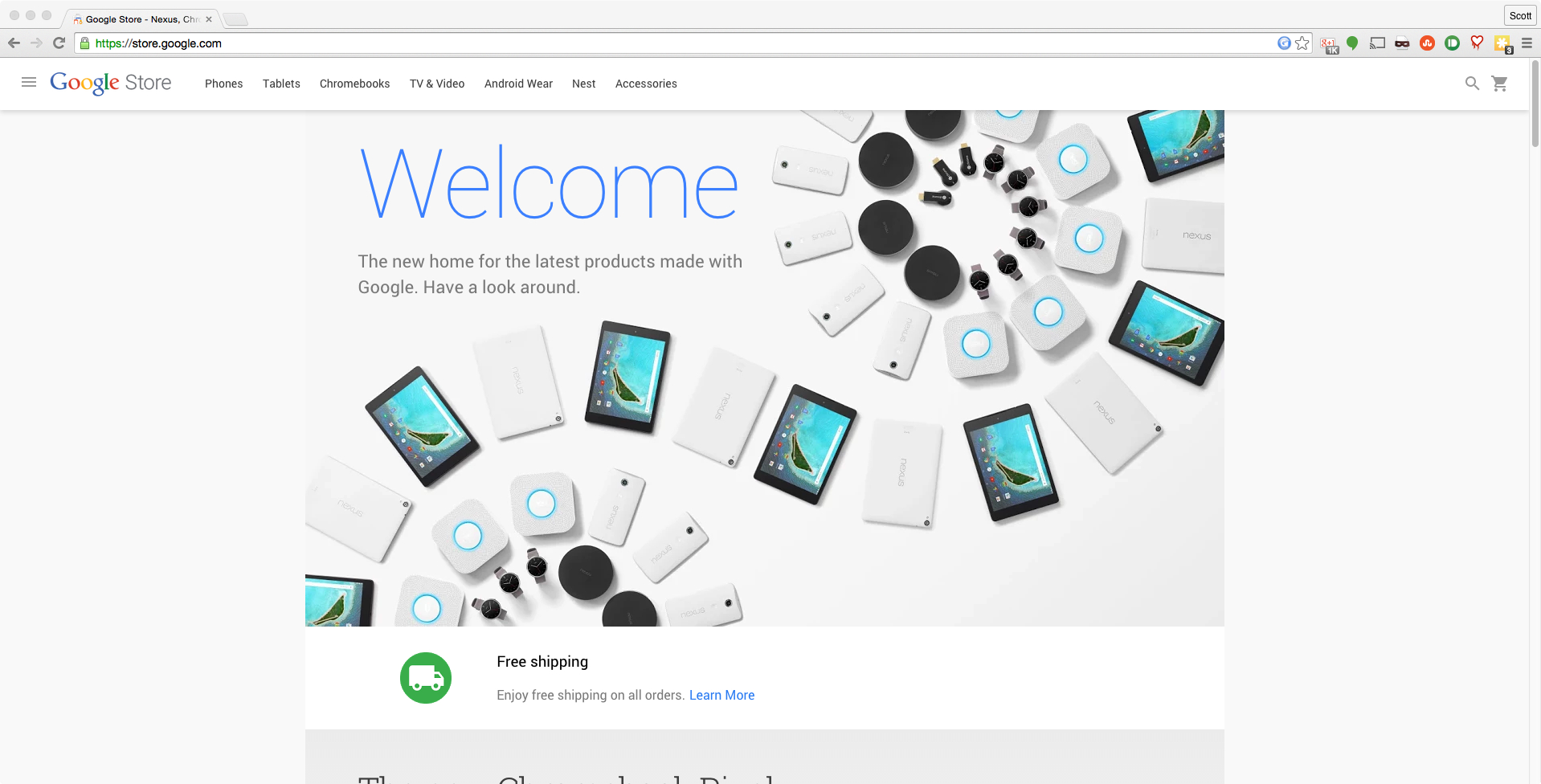Open the store search magnifier icon
The width and height of the screenshot is (1541, 784).
(x=1472, y=83)
